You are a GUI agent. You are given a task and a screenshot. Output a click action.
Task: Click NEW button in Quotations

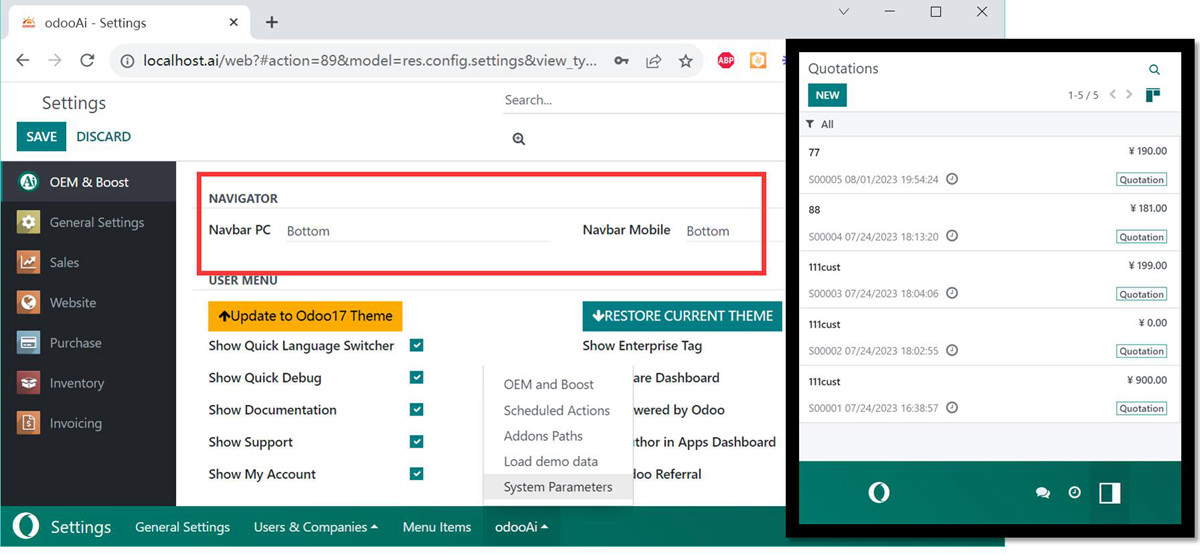pos(827,95)
